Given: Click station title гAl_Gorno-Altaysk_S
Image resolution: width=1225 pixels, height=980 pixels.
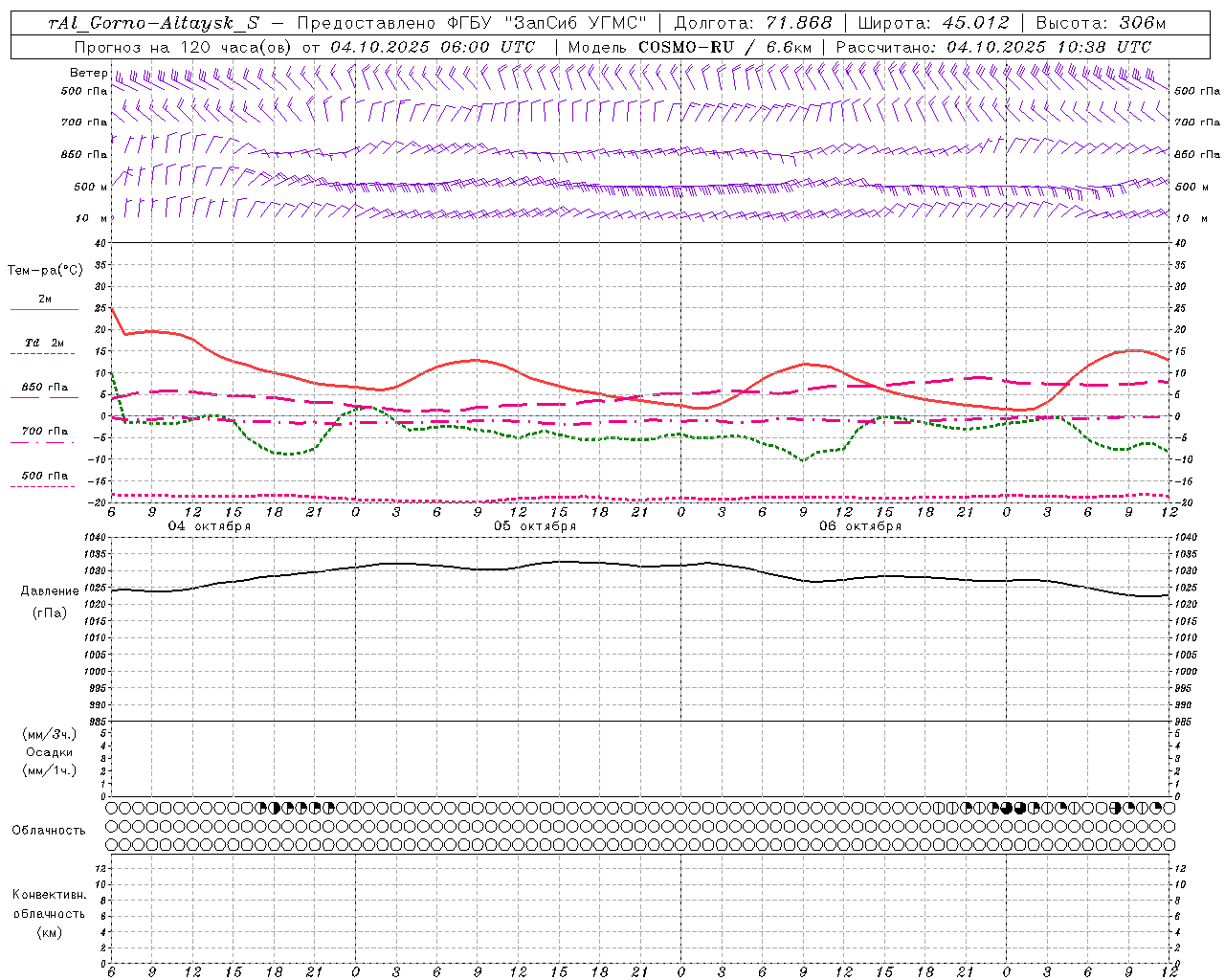Looking at the screenshot, I should tap(153, 23).
